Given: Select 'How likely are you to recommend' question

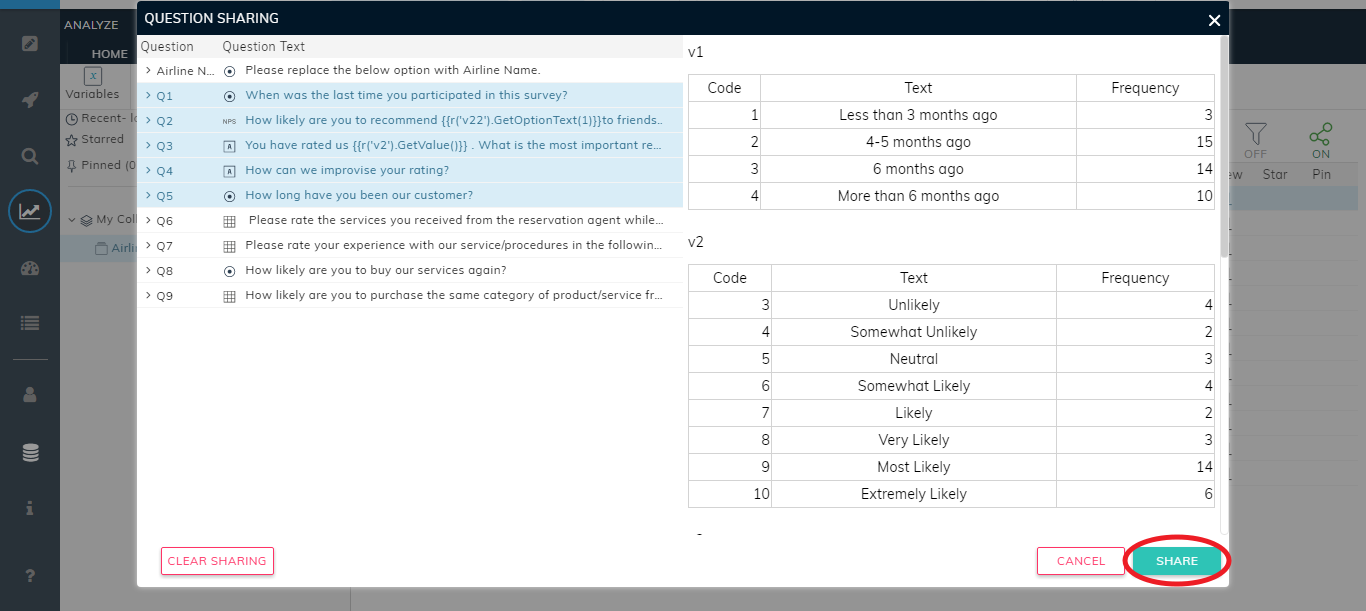Looking at the screenshot, I should click(x=454, y=121).
